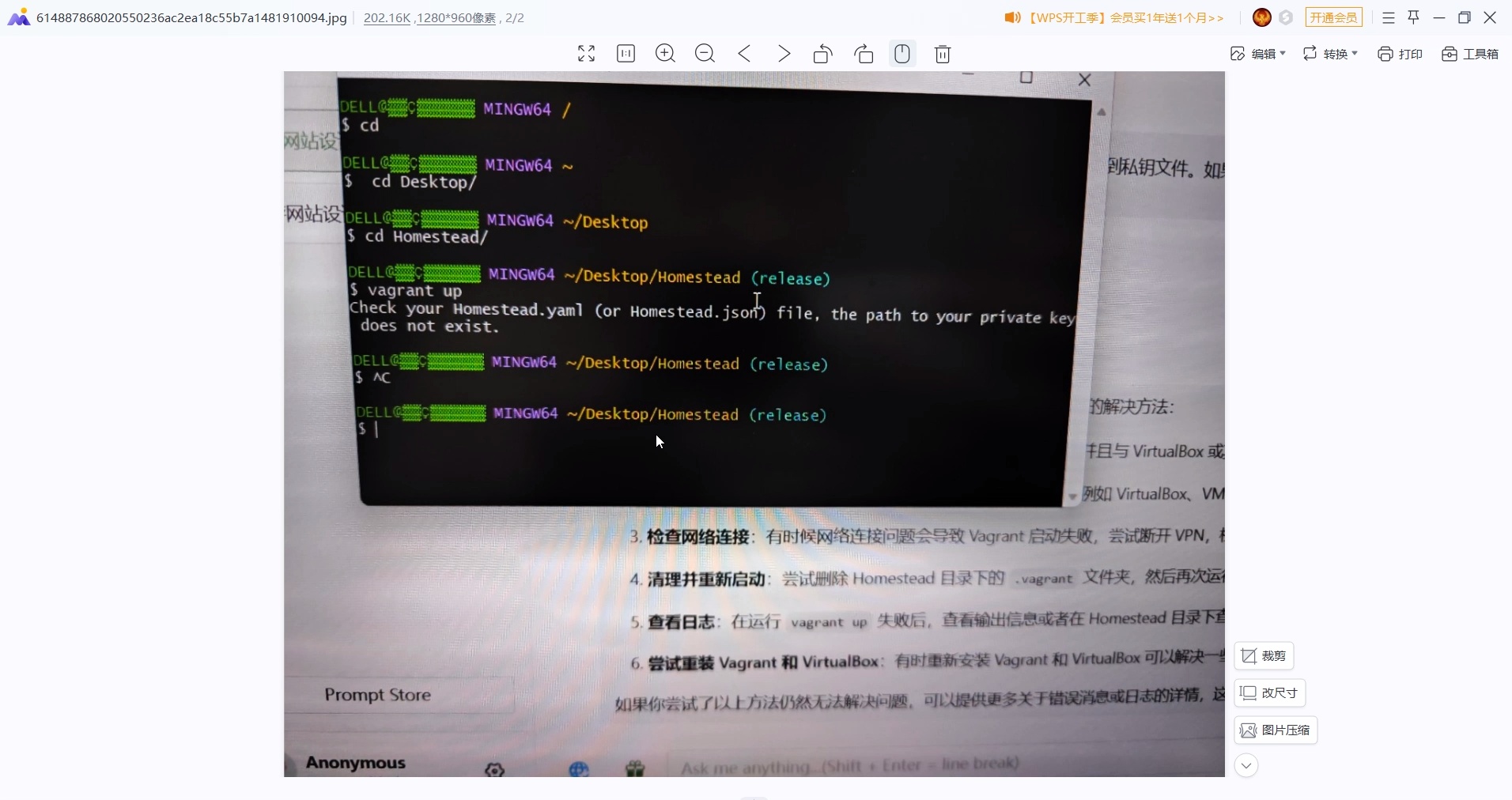Open the 工具箱 toolbox panel

[1471, 54]
